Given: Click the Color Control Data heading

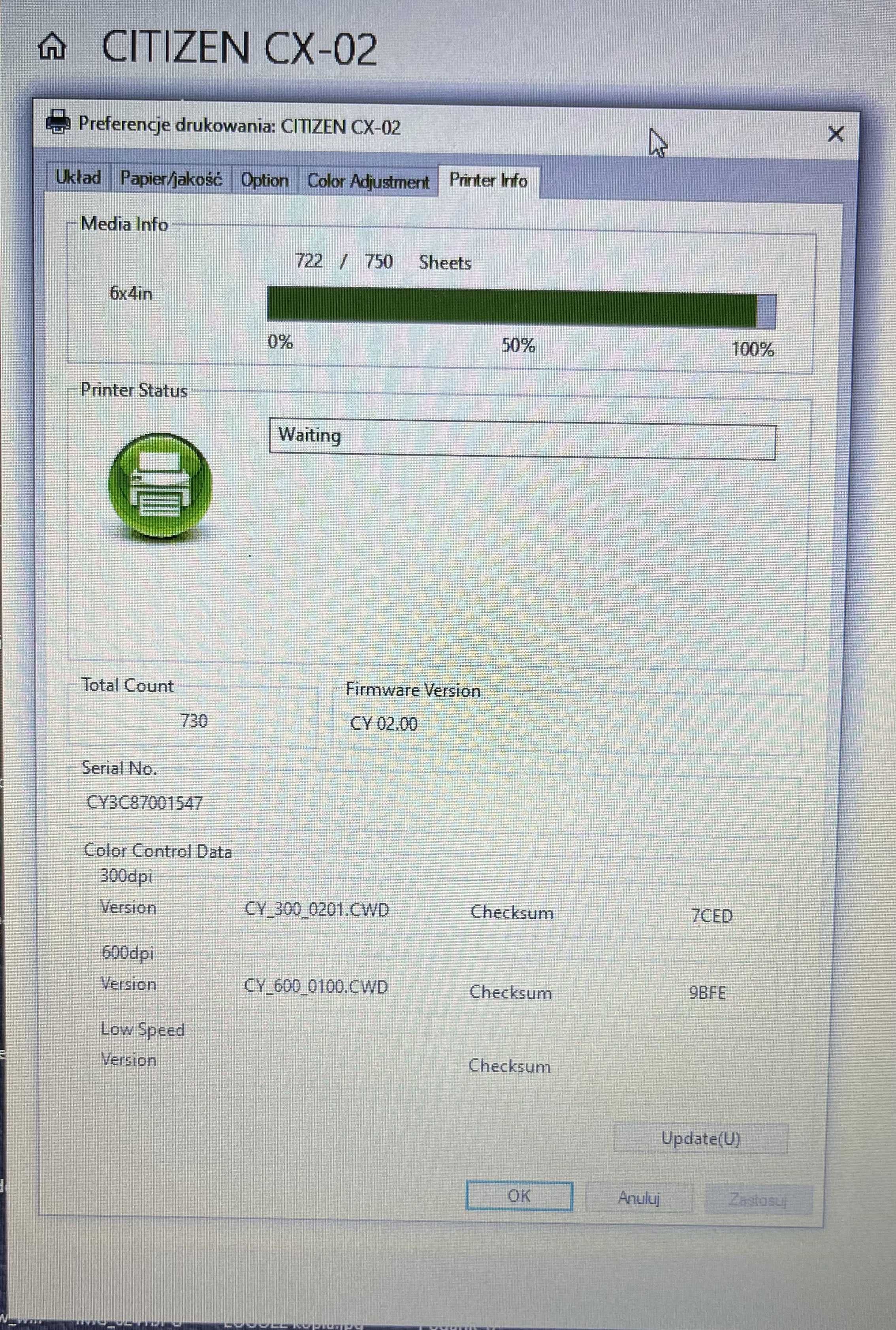Looking at the screenshot, I should point(158,851).
